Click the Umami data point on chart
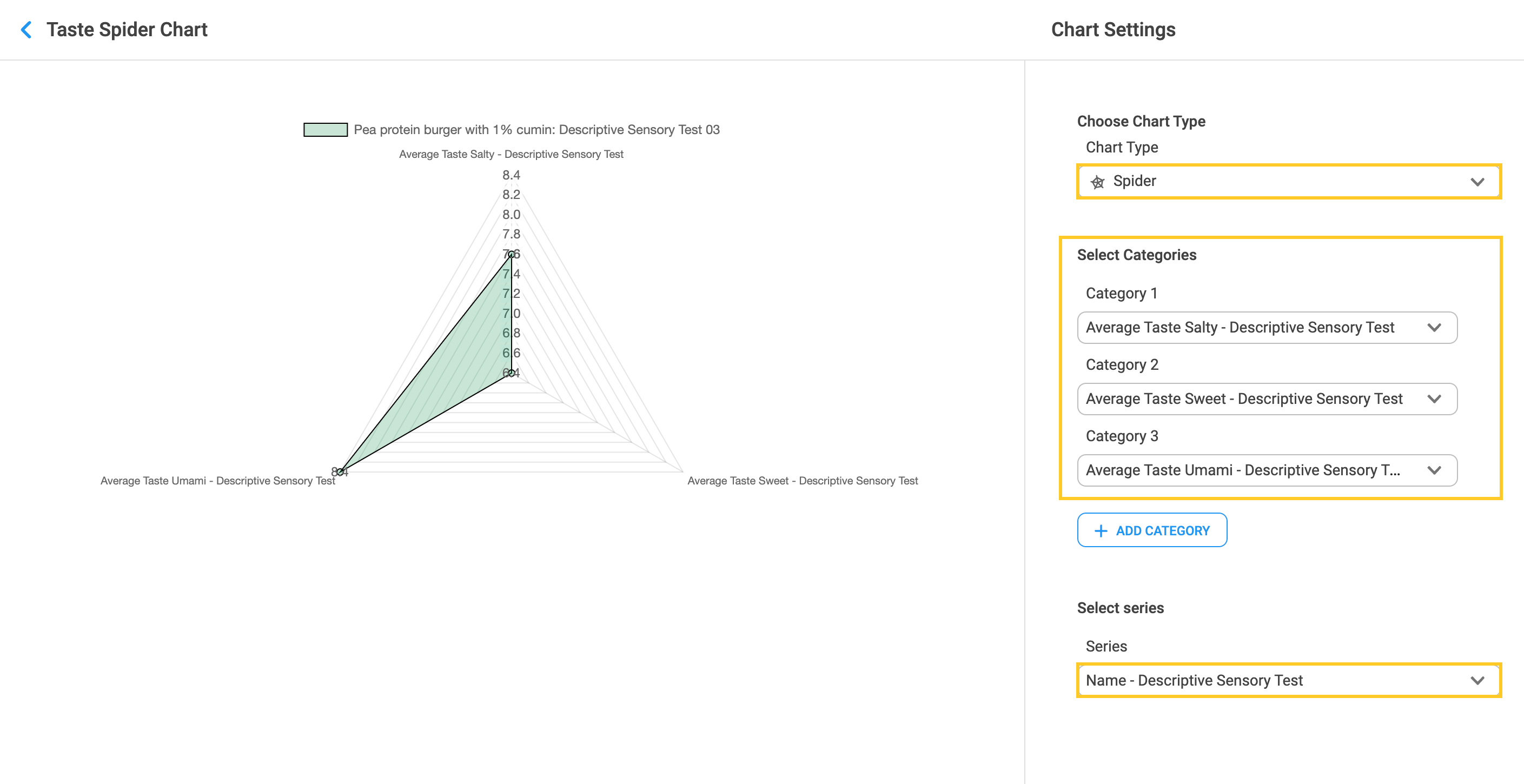 (340, 471)
